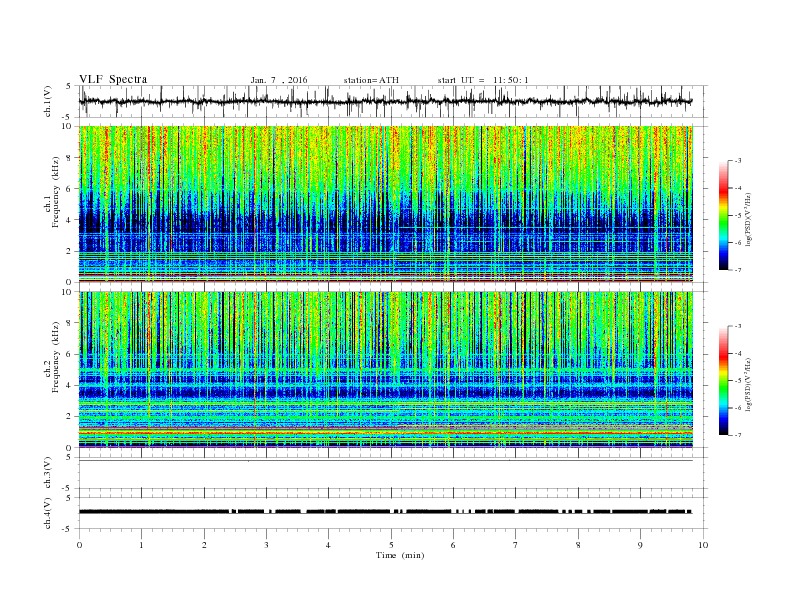Click the ch.1 'Frequency (kHz)' axis label
Screen dimensions: 792x612
coord(56,193)
